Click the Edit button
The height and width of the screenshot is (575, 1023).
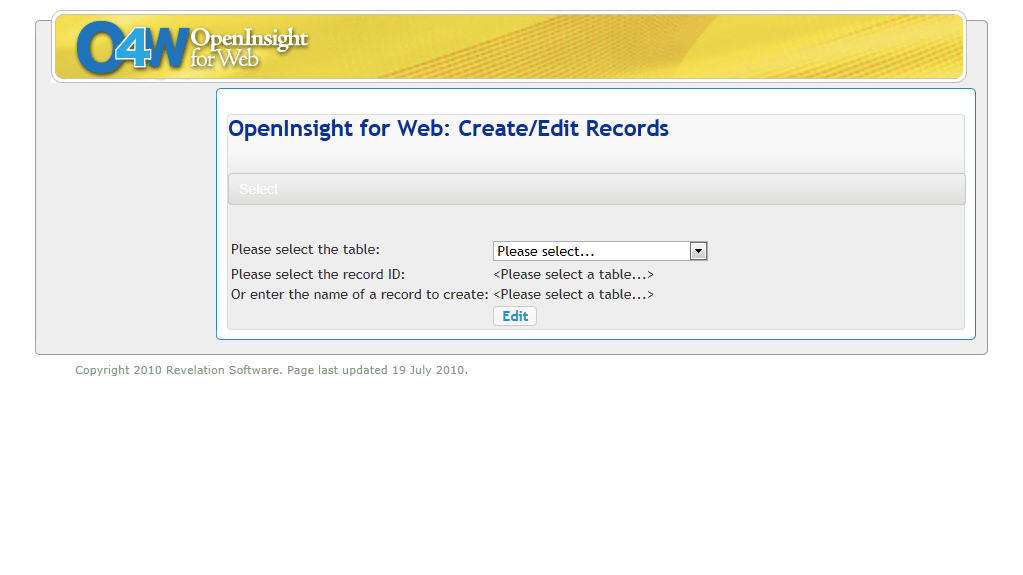click(515, 316)
